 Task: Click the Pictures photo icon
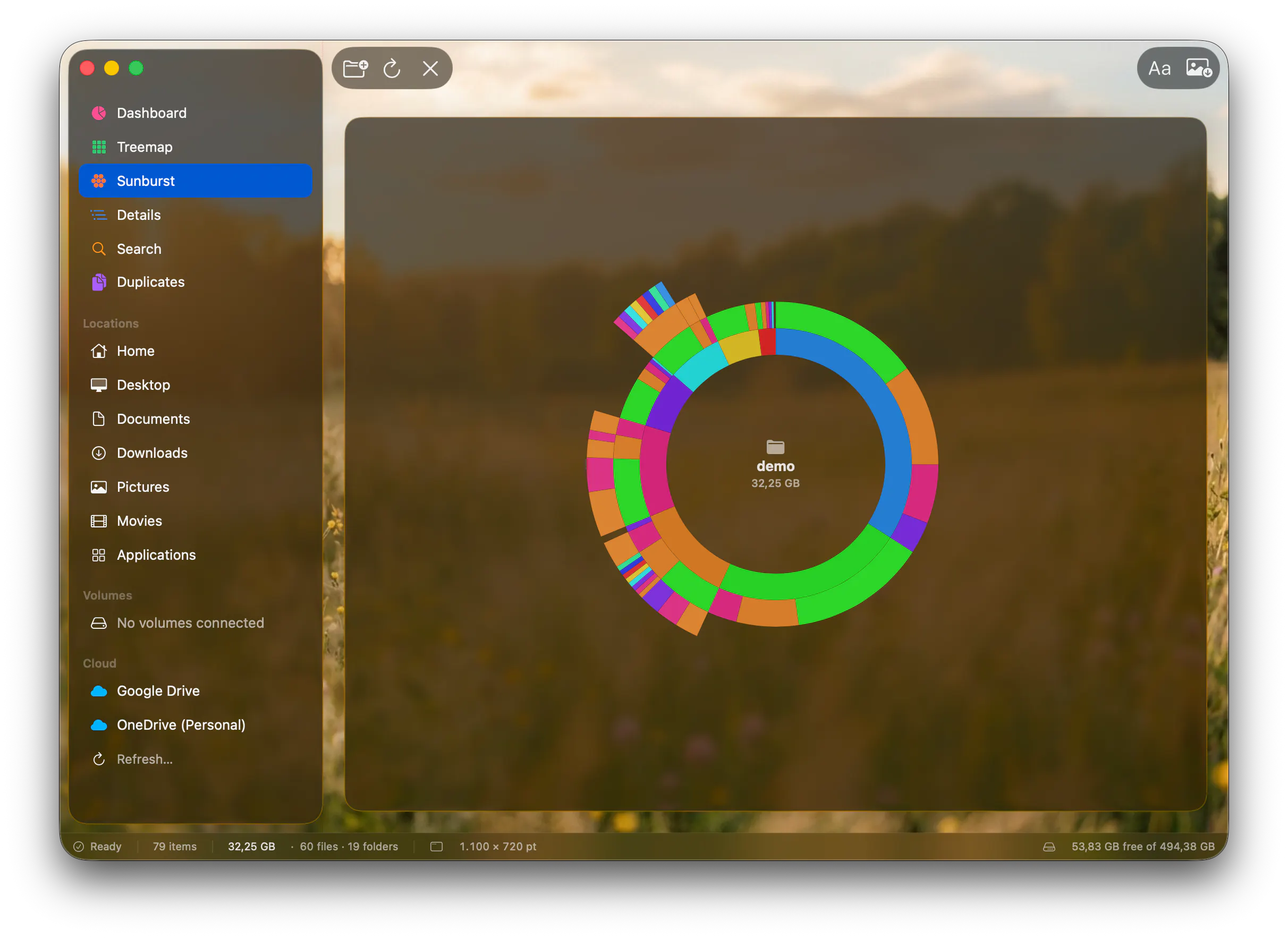tap(99, 487)
